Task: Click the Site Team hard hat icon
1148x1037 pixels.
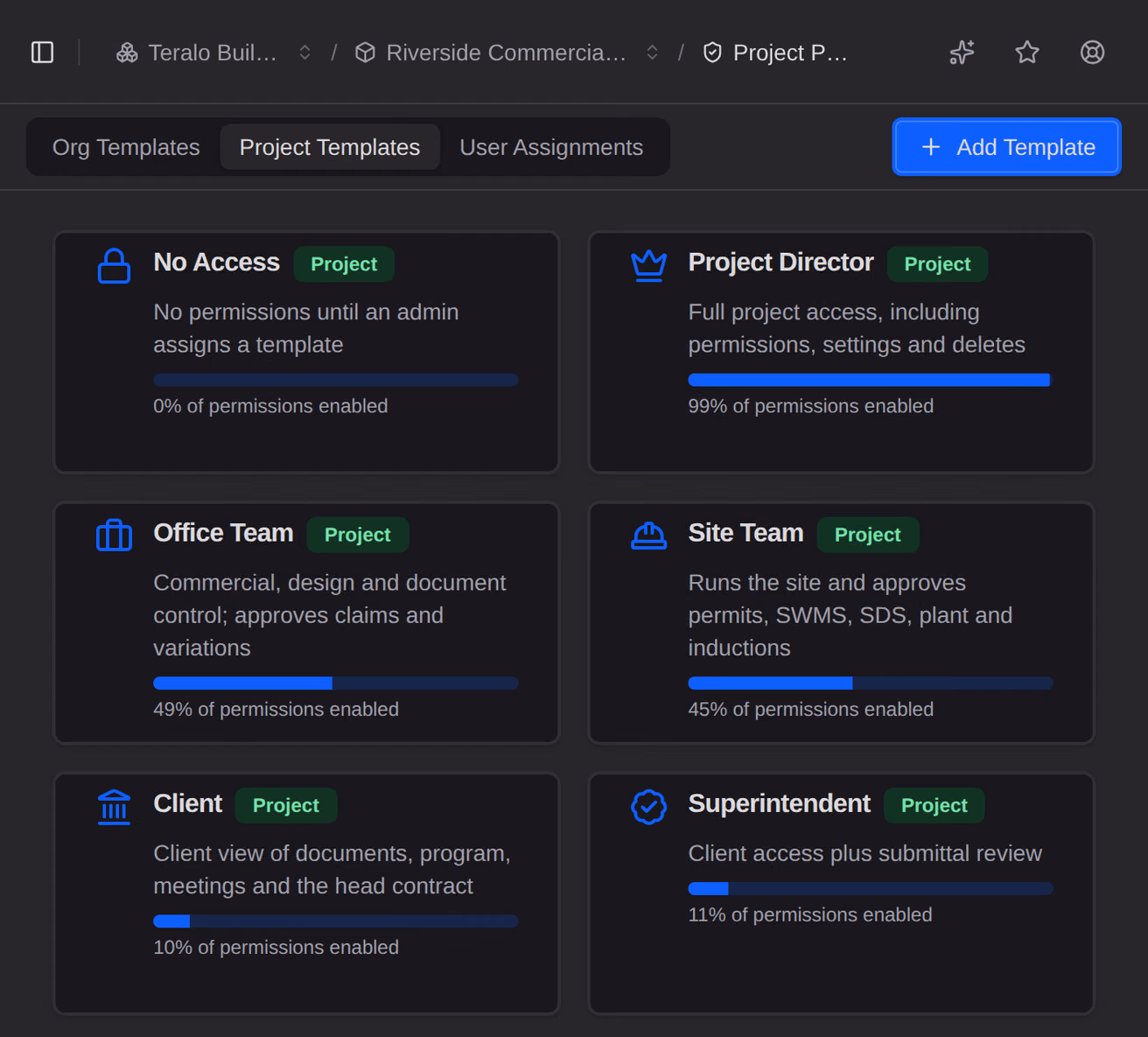Action: (648, 535)
